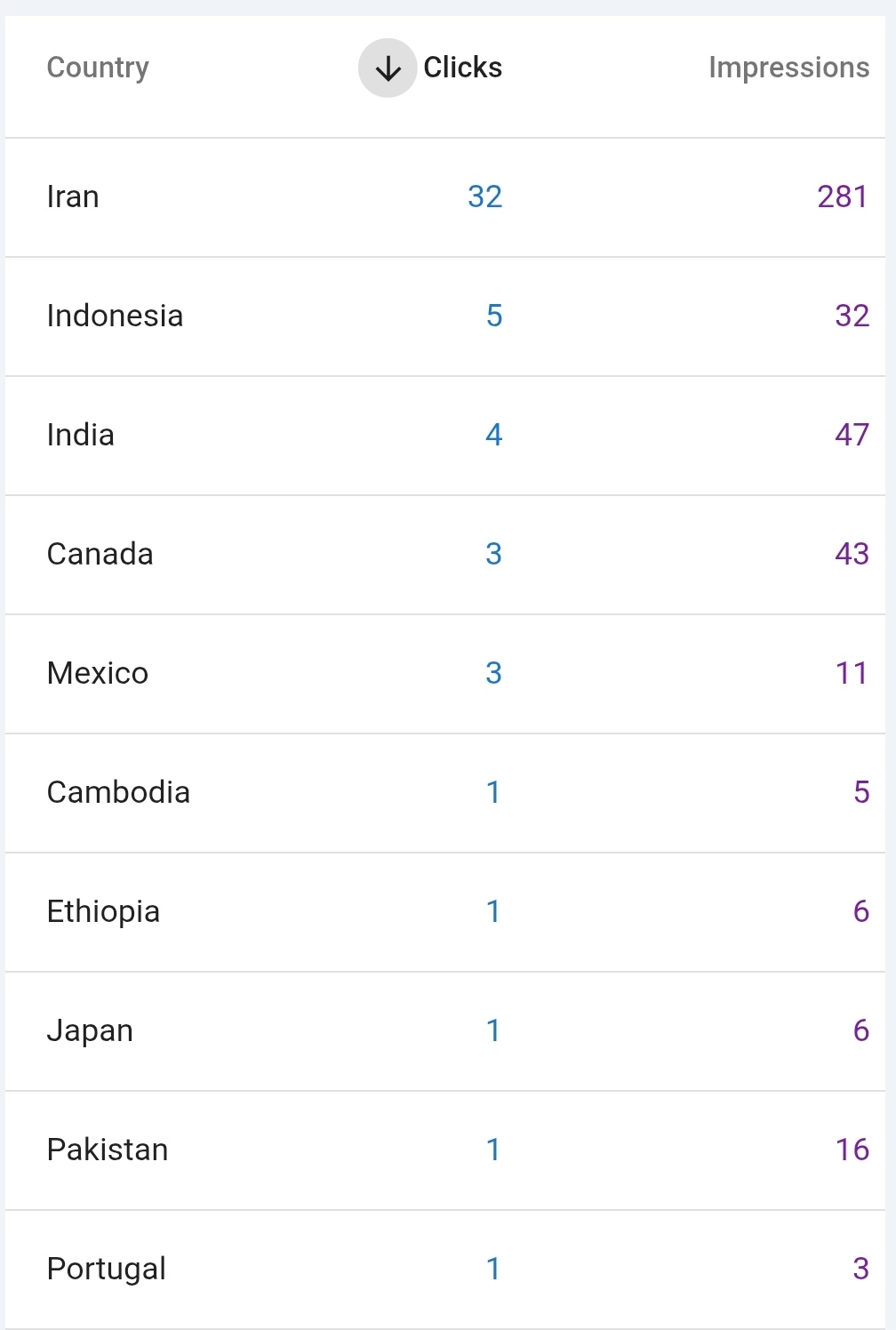Screen dimensions: 896x1330
Task: Open the India country row
Action: point(445,436)
